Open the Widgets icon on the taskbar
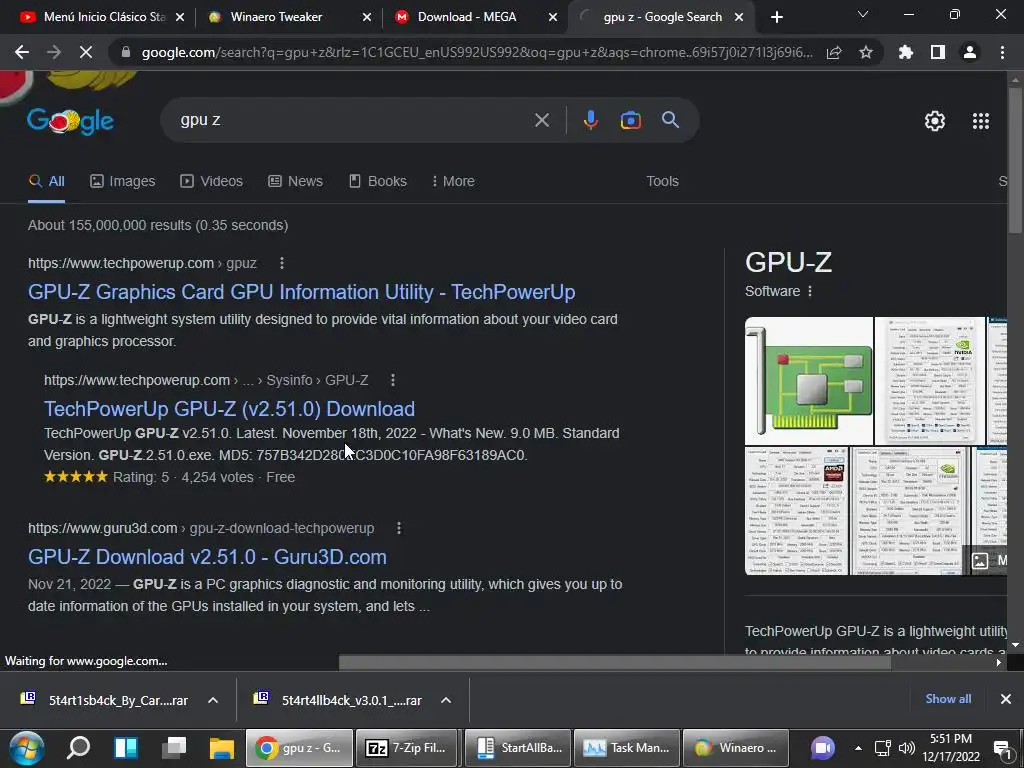 (x=125, y=748)
